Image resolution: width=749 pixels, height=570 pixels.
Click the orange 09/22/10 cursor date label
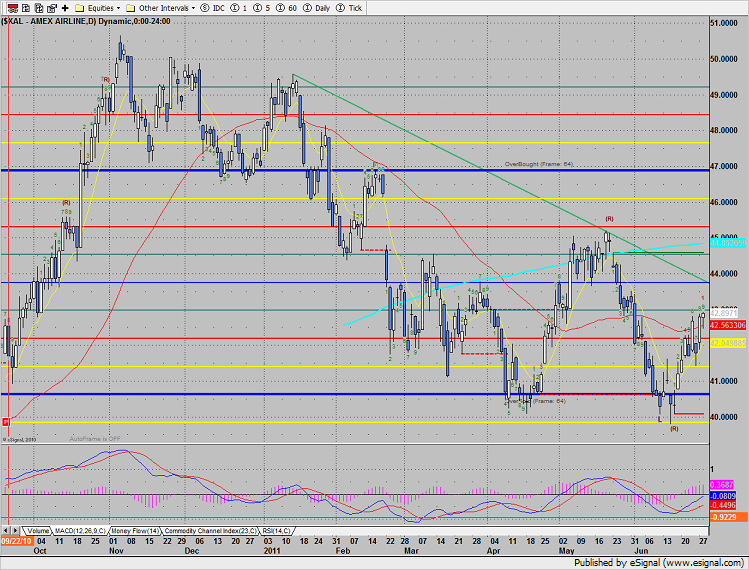pyautogui.click(x=17, y=541)
